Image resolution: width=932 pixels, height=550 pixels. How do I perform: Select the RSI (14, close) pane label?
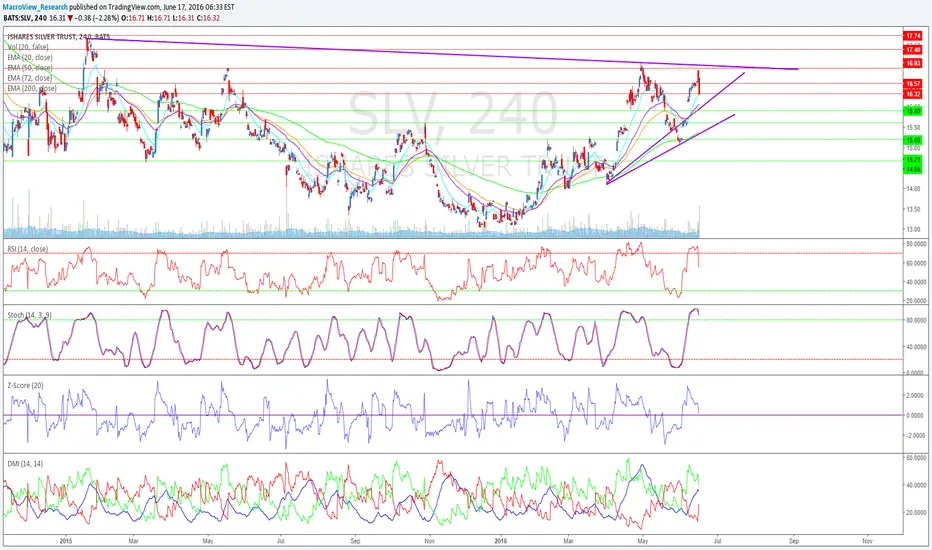(x=27, y=249)
